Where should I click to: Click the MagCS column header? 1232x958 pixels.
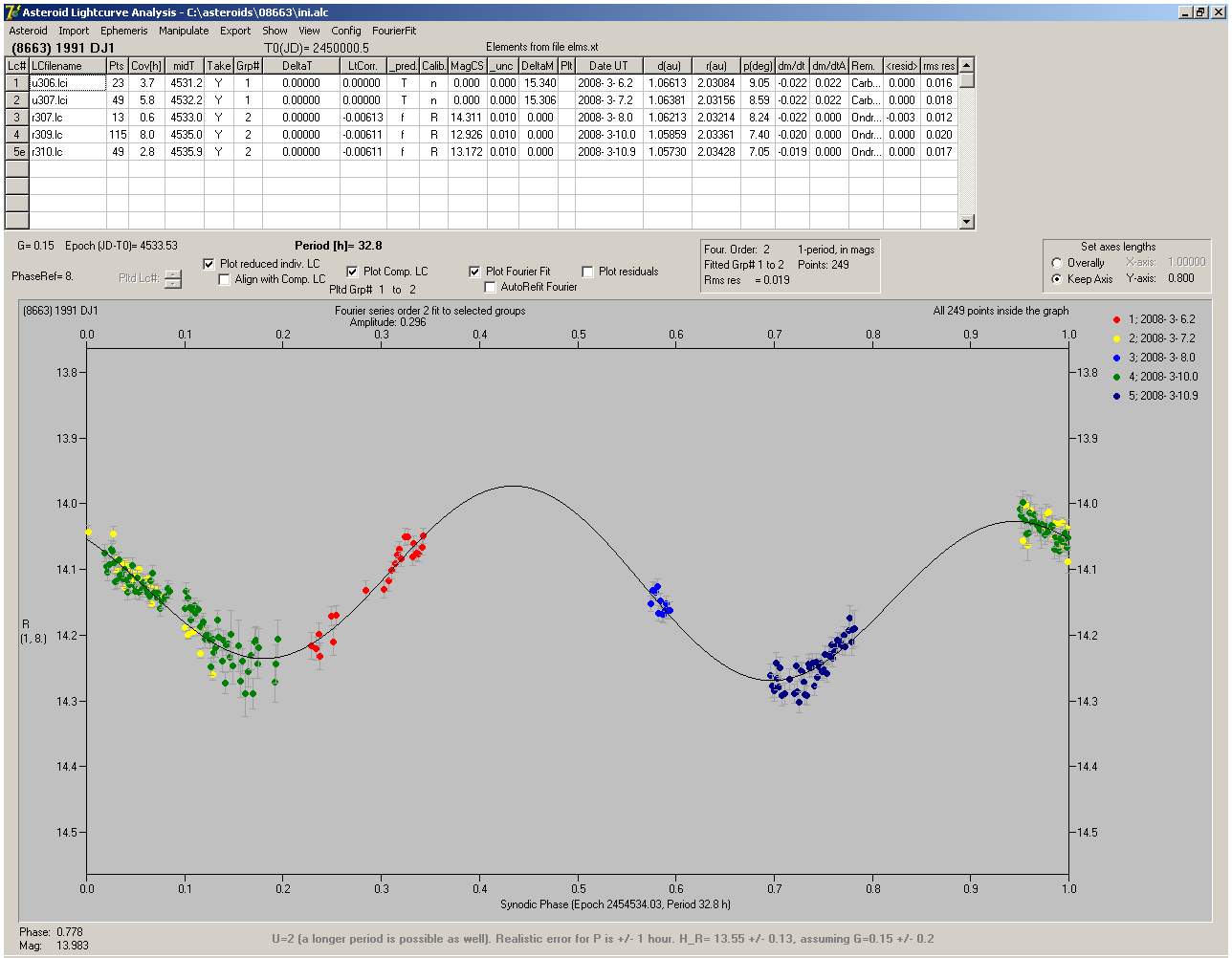[467, 66]
